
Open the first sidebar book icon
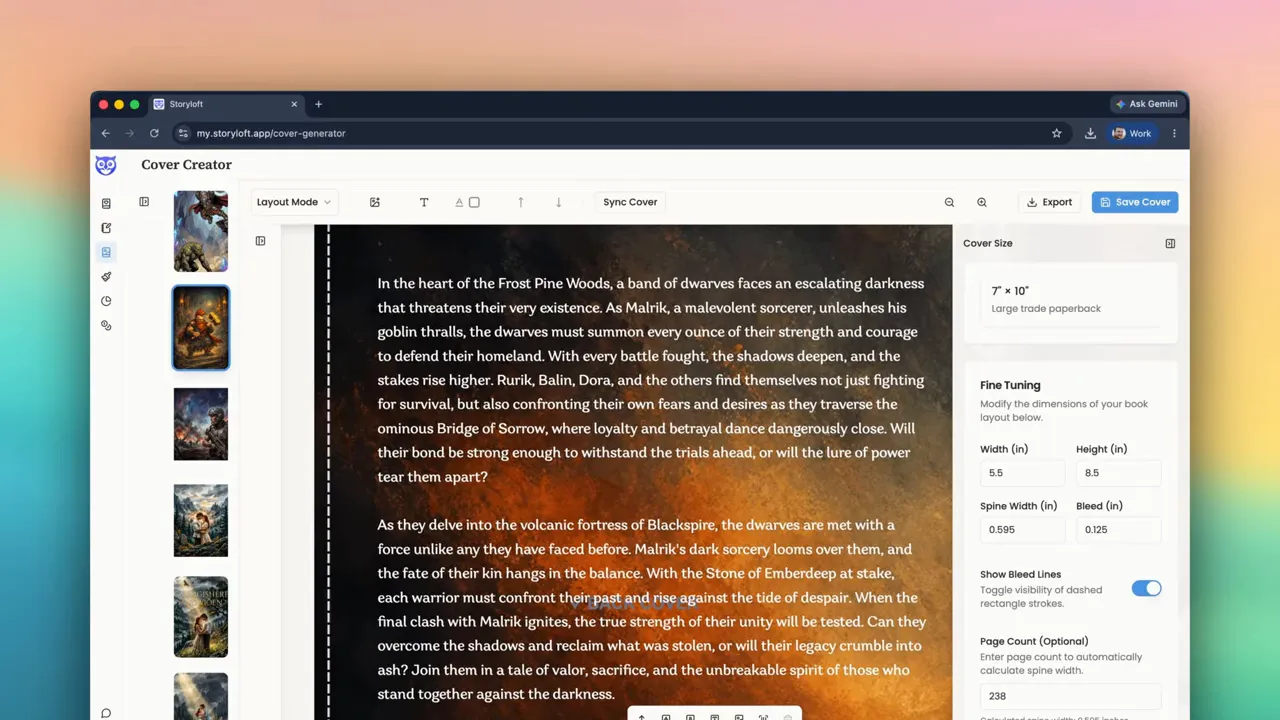(x=106, y=203)
